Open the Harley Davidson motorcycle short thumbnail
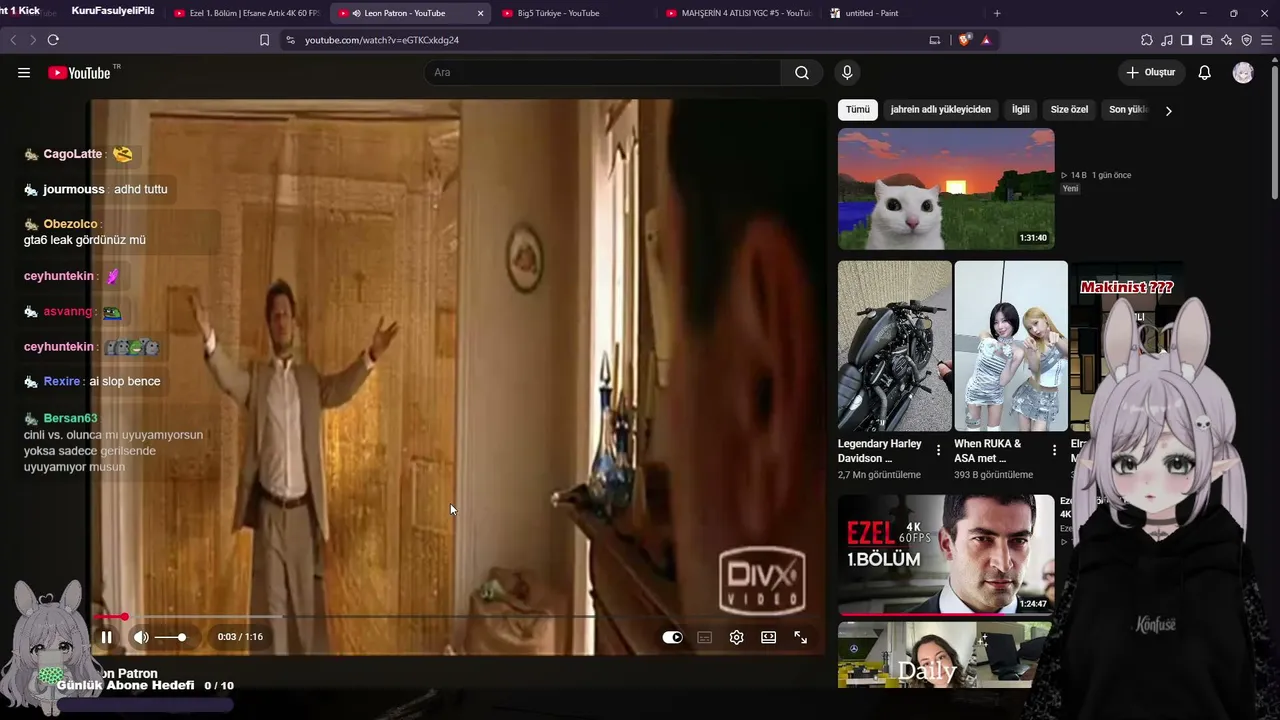This screenshot has width=1280, height=720. [x=895, y=346]
